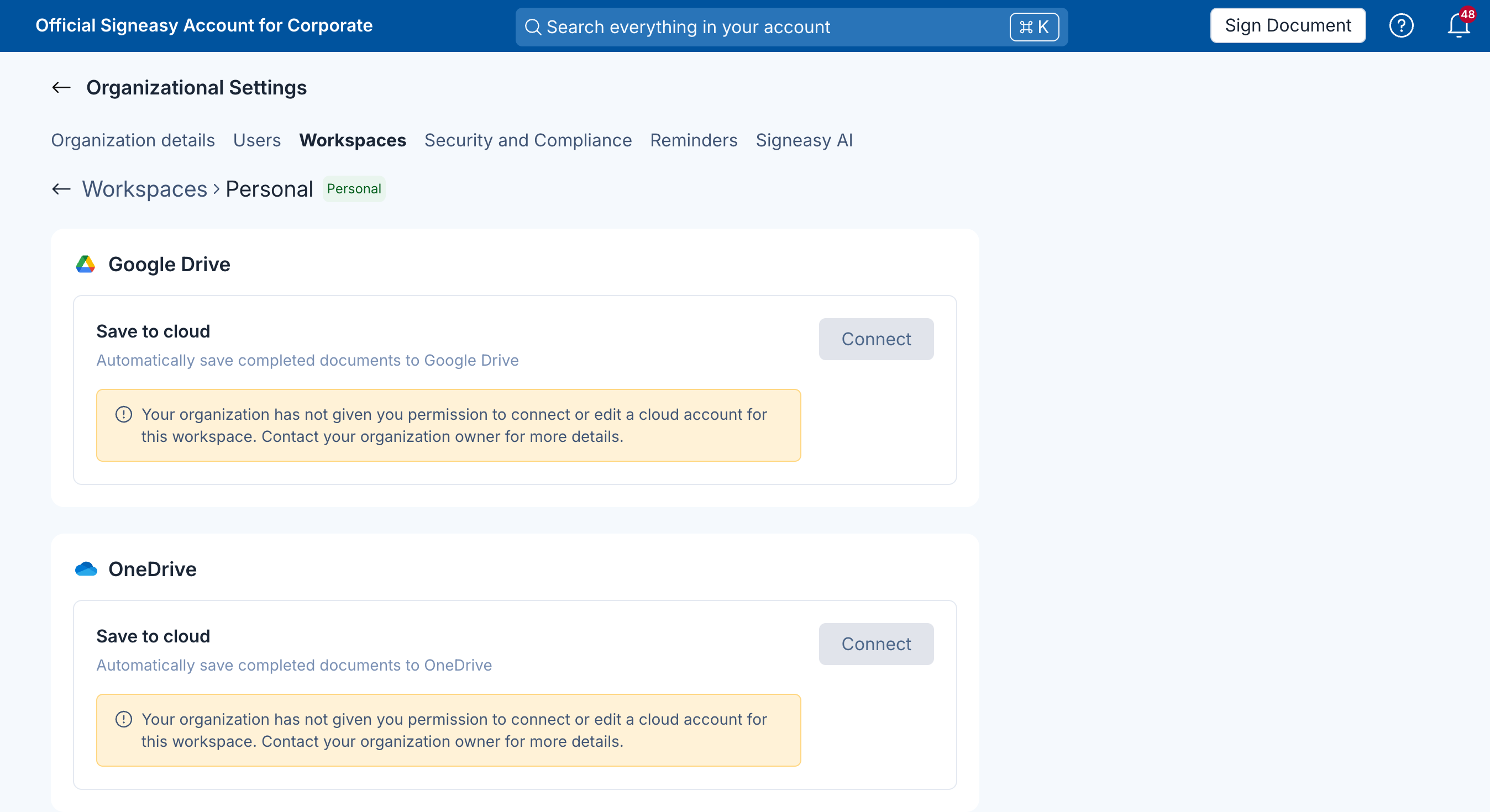Click the Sign Document button
Viewport: 1490px width, 812px height.
click(x=1288, y=26)
